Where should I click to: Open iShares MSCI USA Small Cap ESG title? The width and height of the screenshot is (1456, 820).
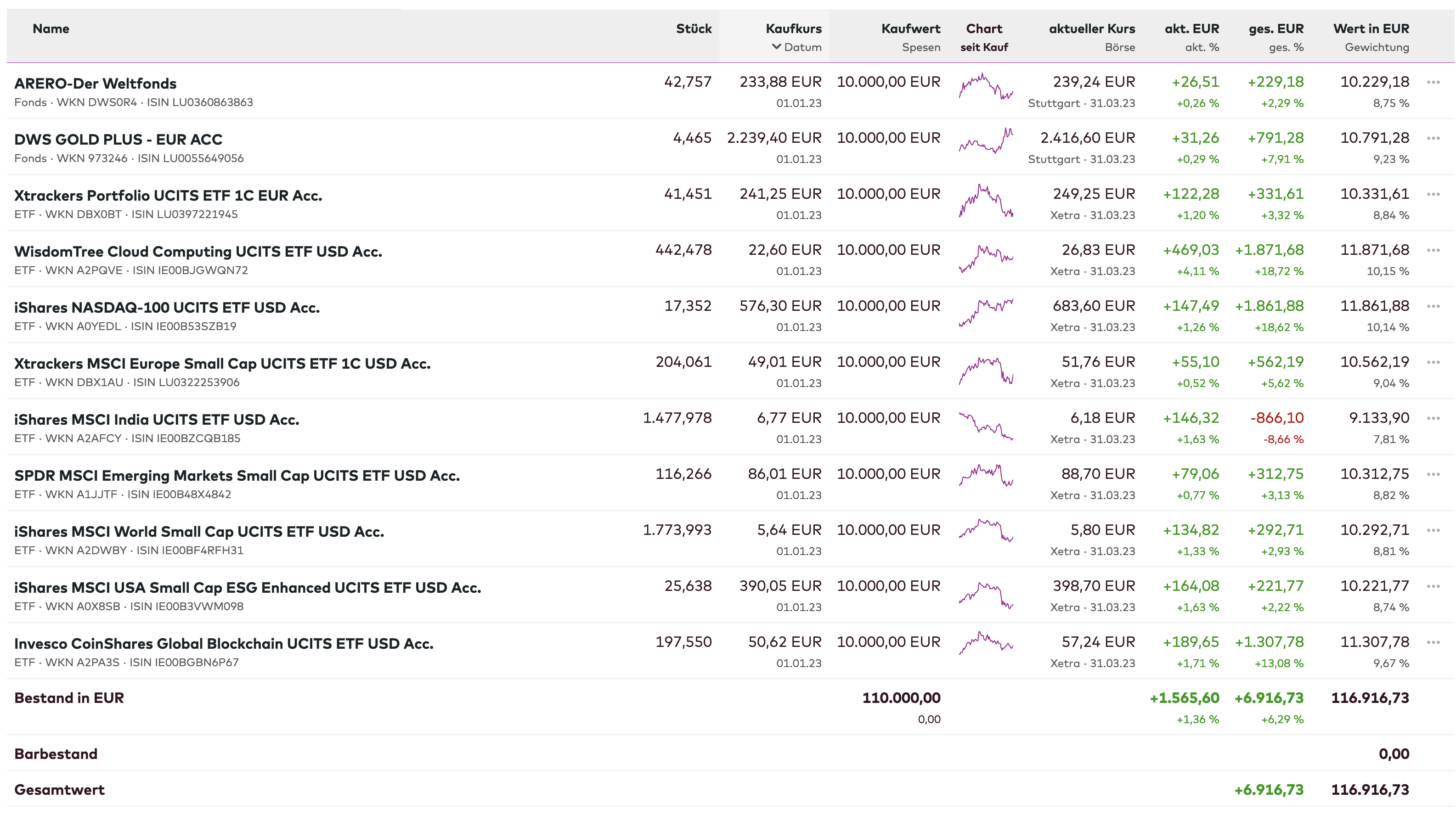248,588
